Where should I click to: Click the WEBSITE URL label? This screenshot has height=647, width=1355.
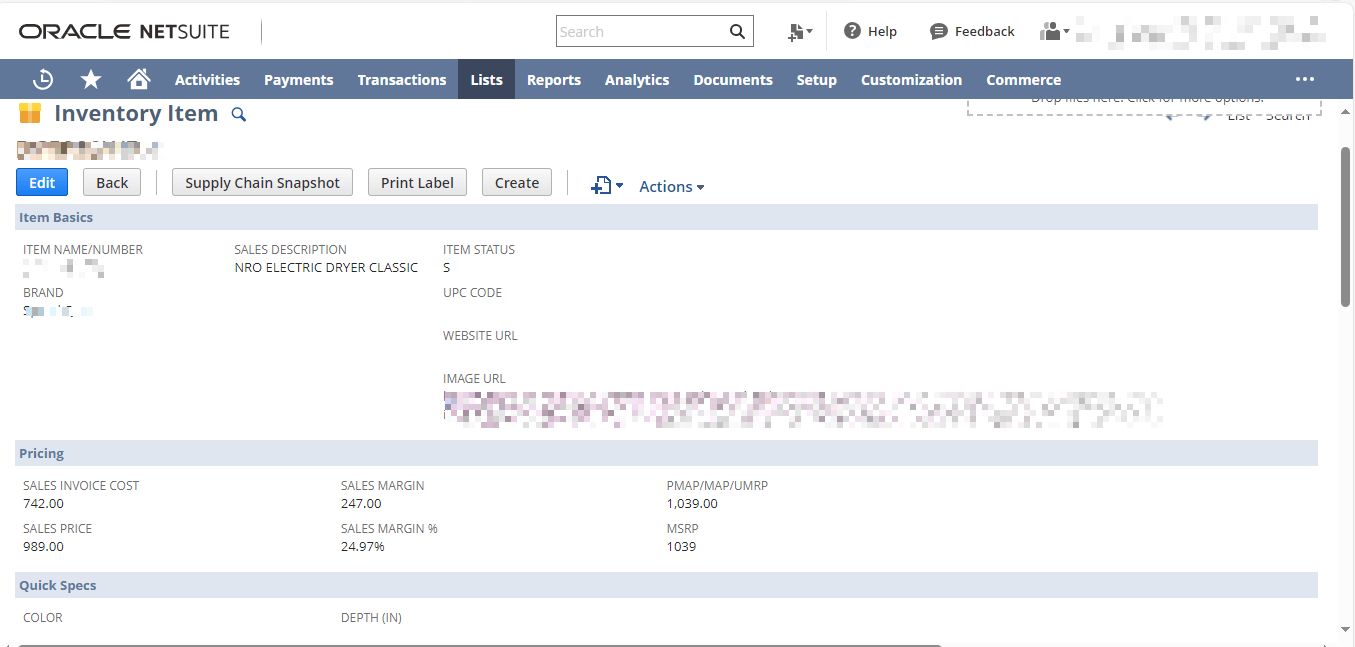tap(480, 336)
